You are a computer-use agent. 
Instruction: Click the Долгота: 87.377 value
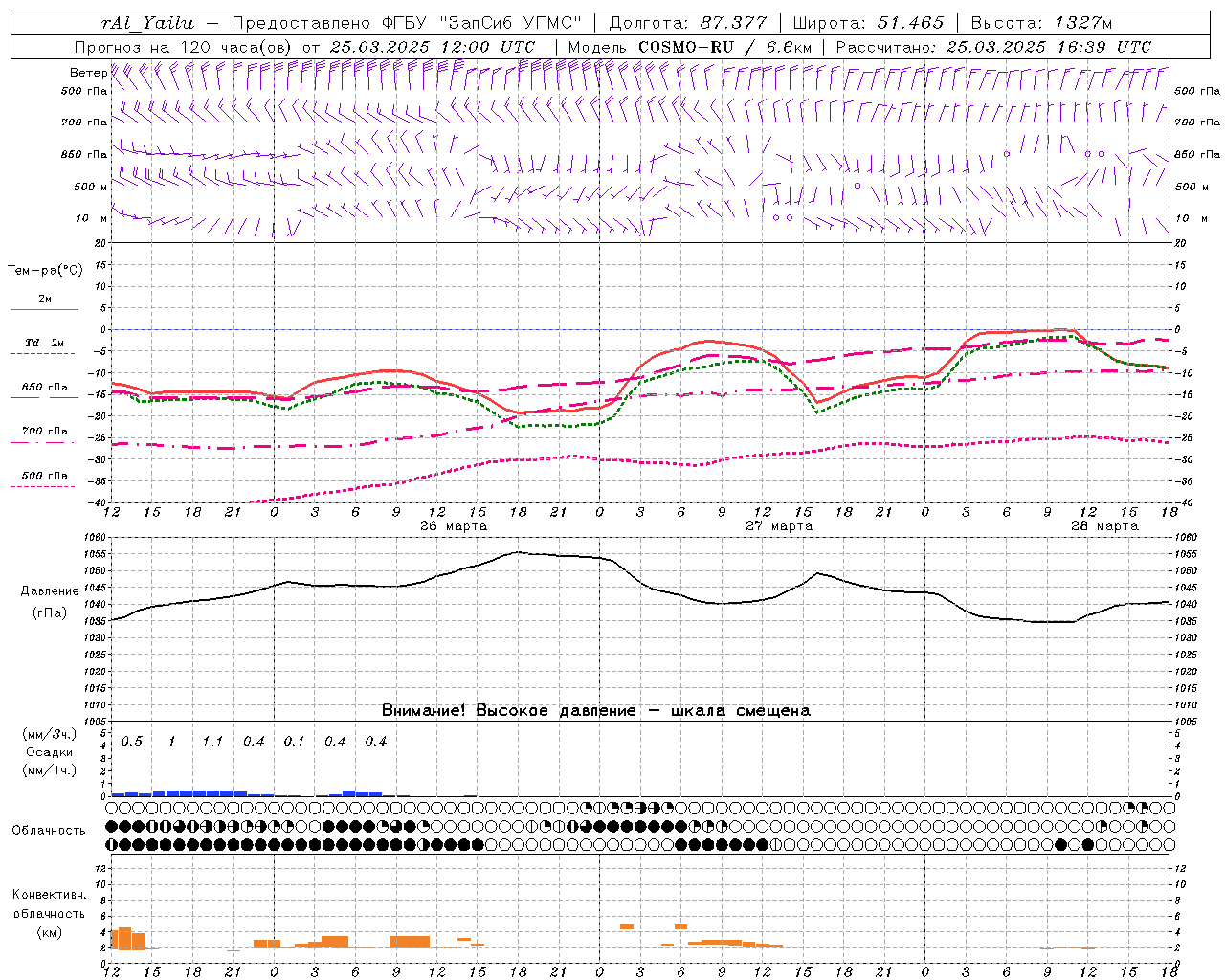click(x=687, y=23)
